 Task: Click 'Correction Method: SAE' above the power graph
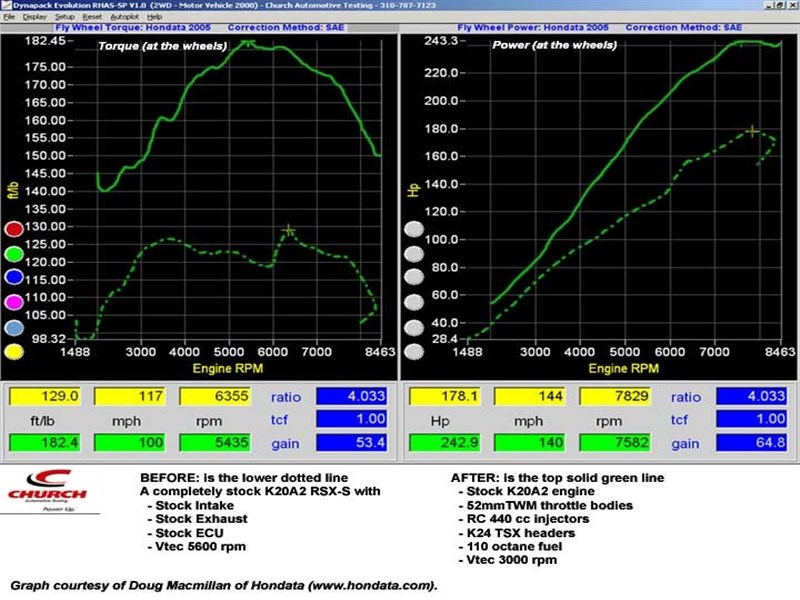coord(684,28)
